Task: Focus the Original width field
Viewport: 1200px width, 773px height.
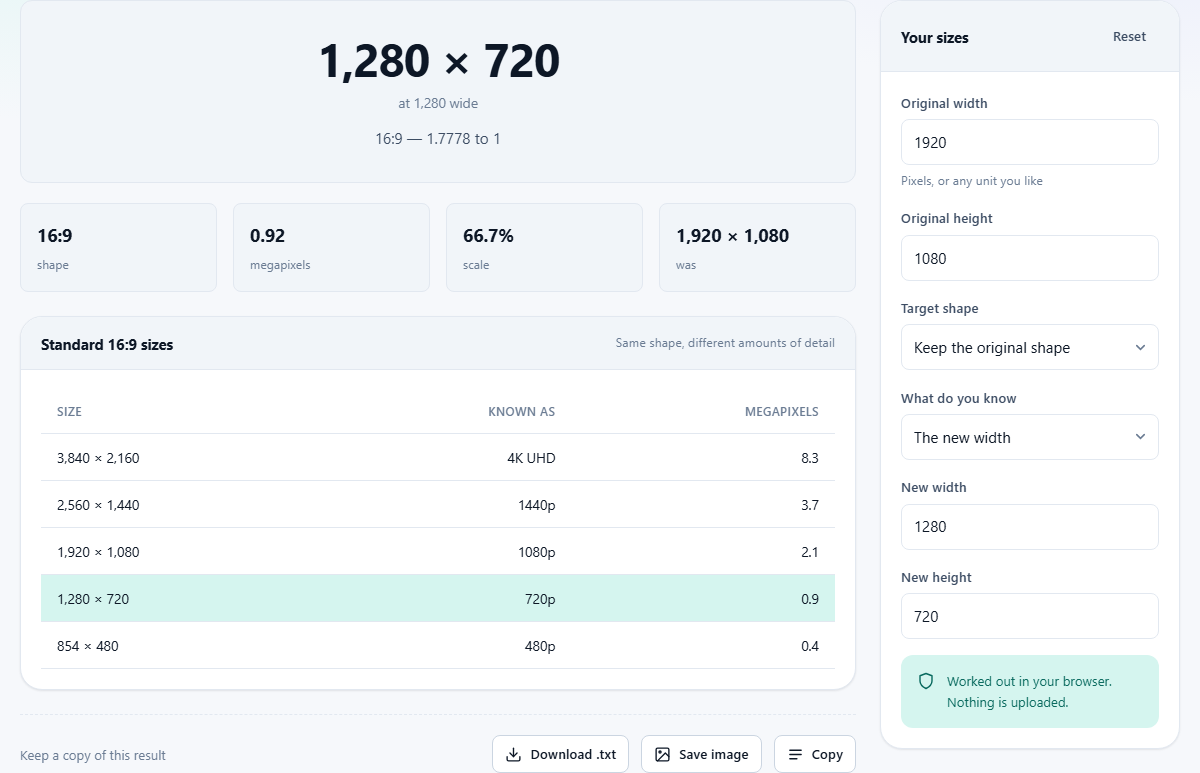Action: [x=1029, y=142]
